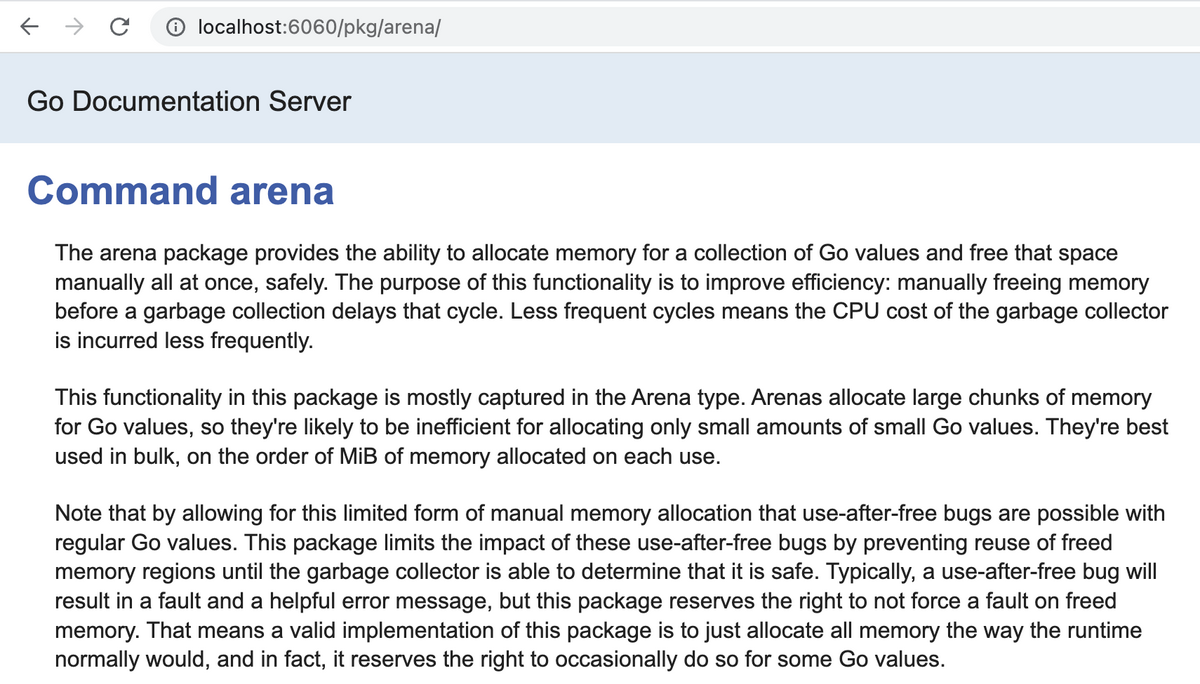
Task: Click the browser forward arrow
Action: [x=75, y=27]
